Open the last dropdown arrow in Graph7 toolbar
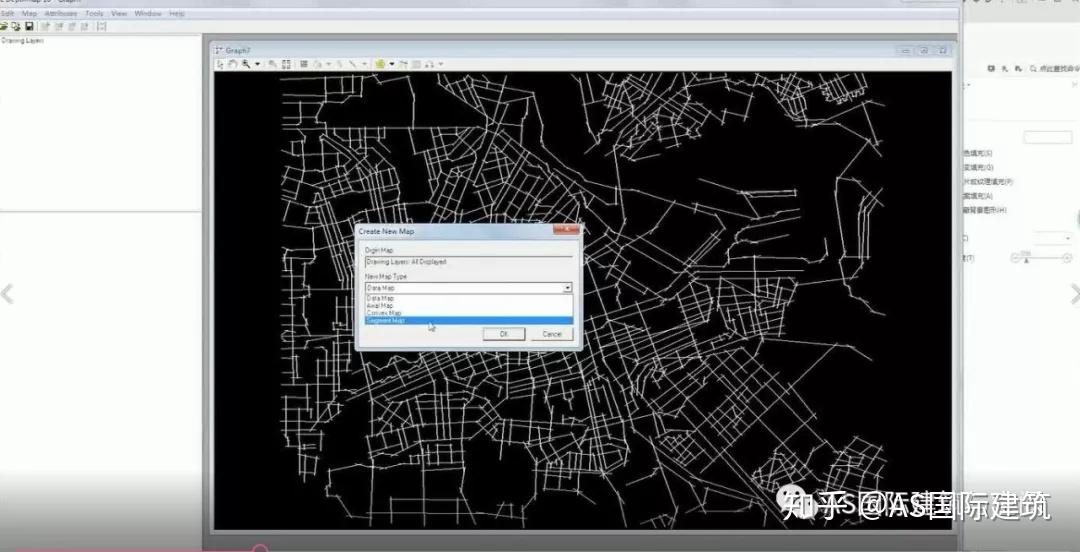Screen dimensions: 1080x552 tap(441, 64)
